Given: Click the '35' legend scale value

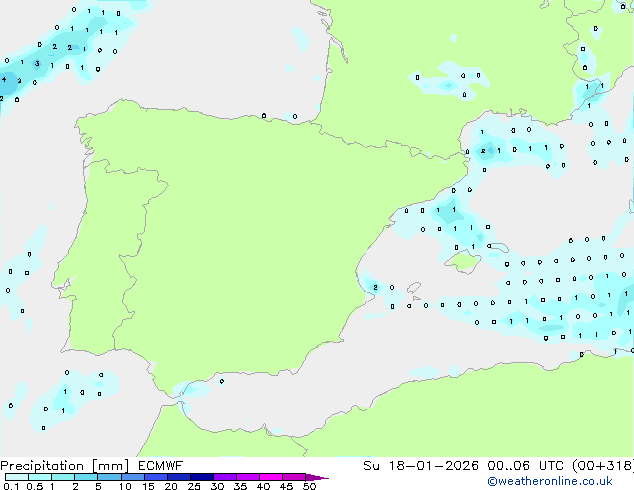Looking at the screenshot, I should [240, 486].
